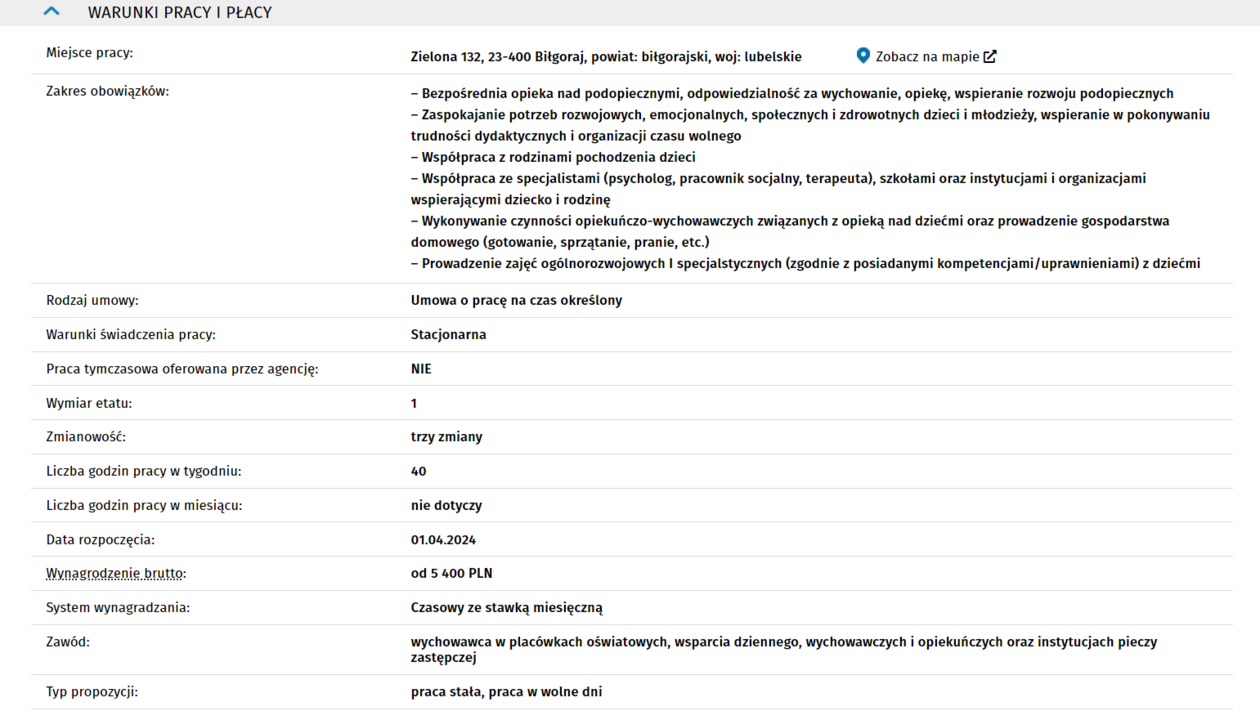Click the Zakres obowiązków label
1260x711 pixels.
(108, 91)
